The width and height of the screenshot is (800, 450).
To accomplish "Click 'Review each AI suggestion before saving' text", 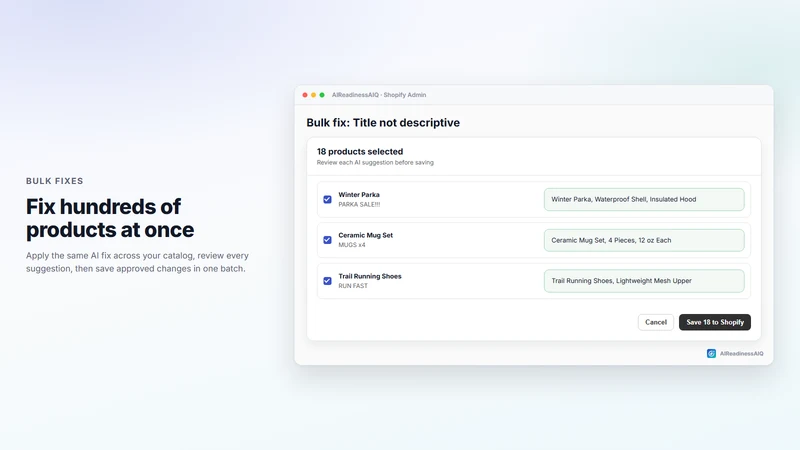I will click(x=375, y=162).
